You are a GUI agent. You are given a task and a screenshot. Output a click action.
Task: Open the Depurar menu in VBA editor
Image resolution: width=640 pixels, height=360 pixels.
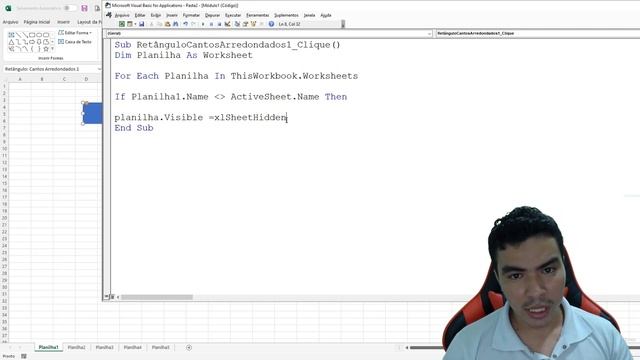212,15
